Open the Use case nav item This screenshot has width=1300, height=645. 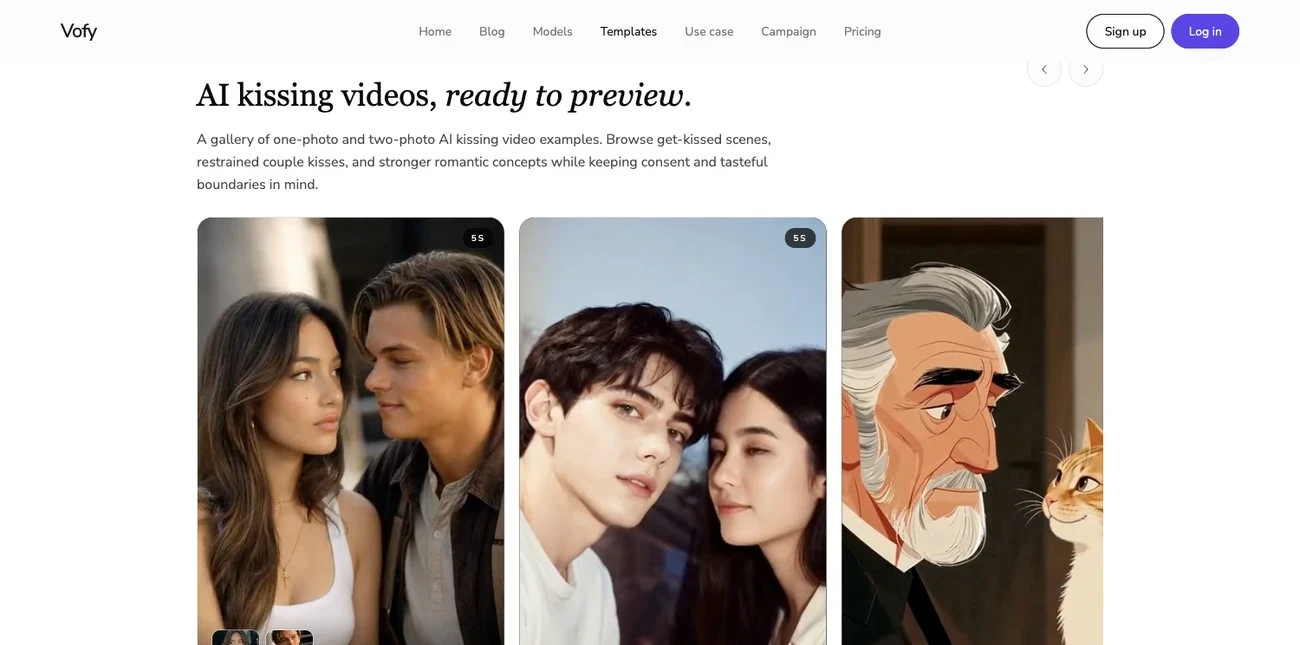709,31
